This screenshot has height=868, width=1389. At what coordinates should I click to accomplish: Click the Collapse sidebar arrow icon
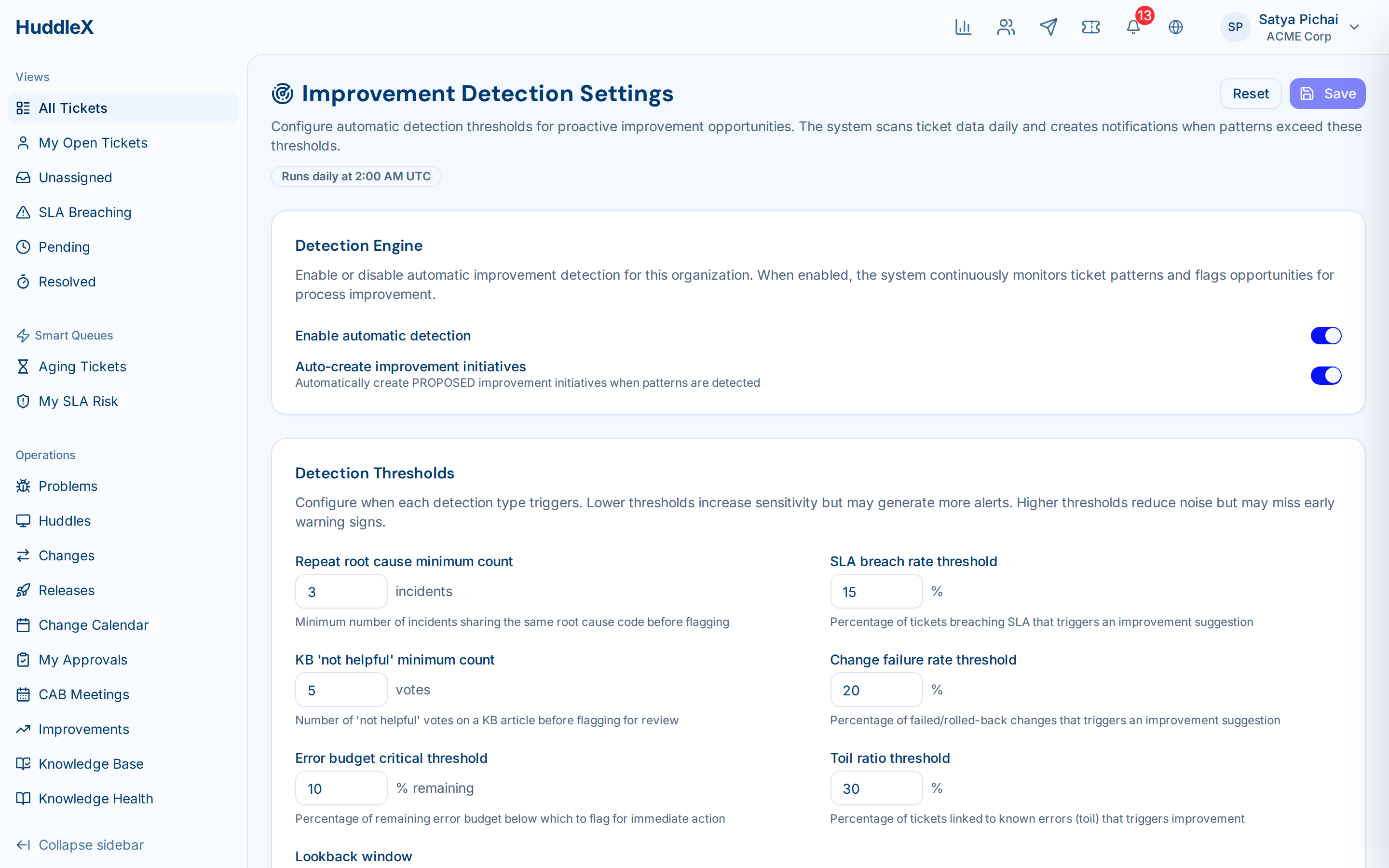click(x=23, y=845)
